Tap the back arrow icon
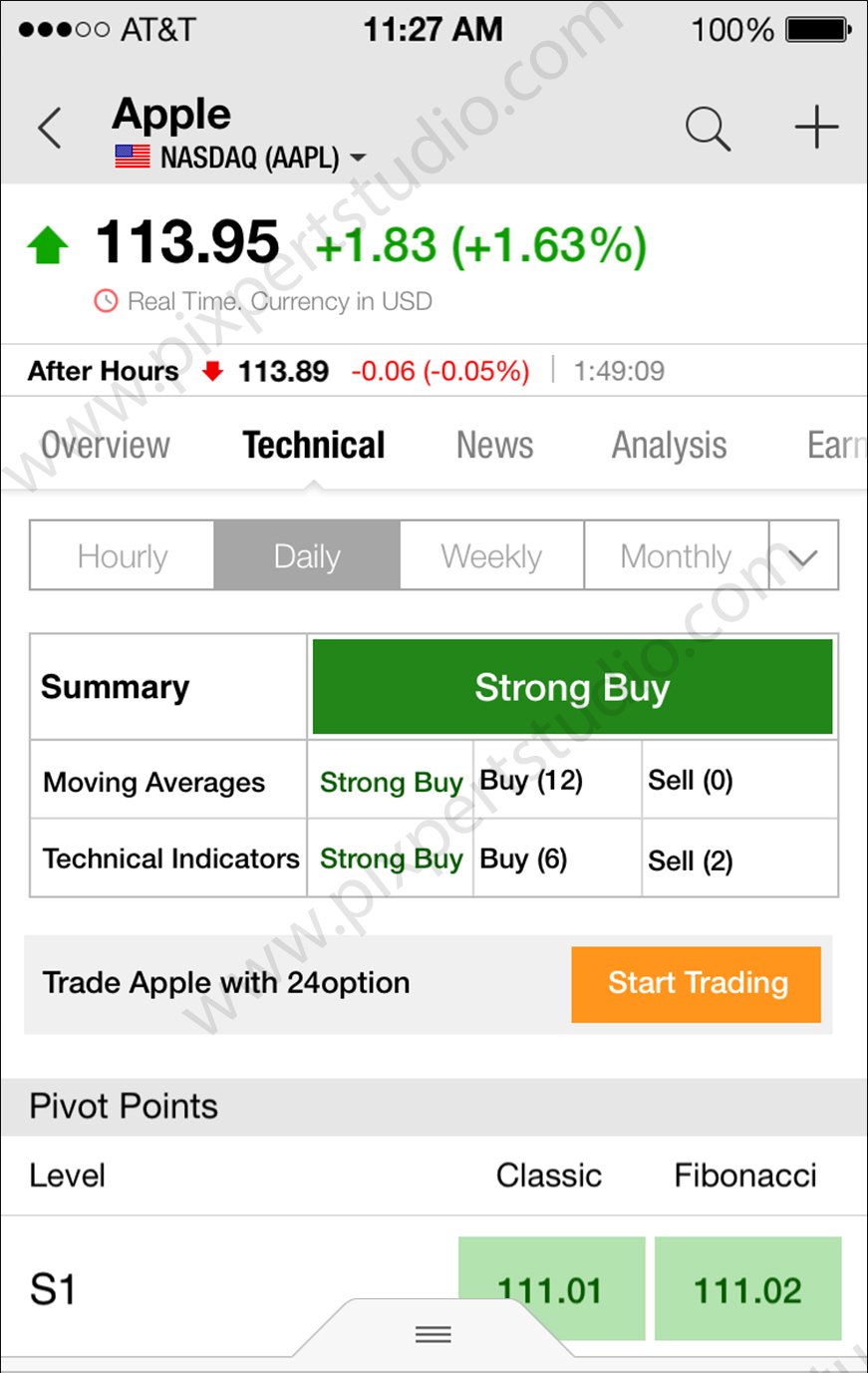This screenshot has height=1373, width=868. (x=50, y=129)
